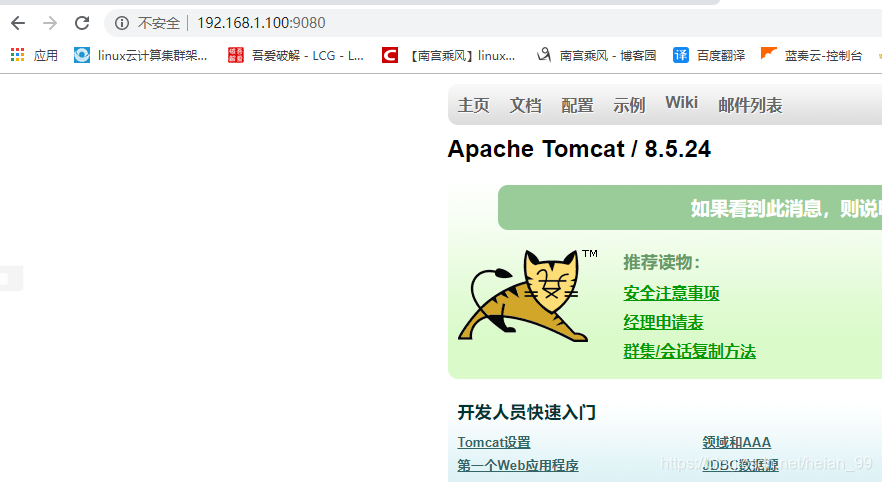Click the green 如果看到此消息 banner

[x=690, y=208]
